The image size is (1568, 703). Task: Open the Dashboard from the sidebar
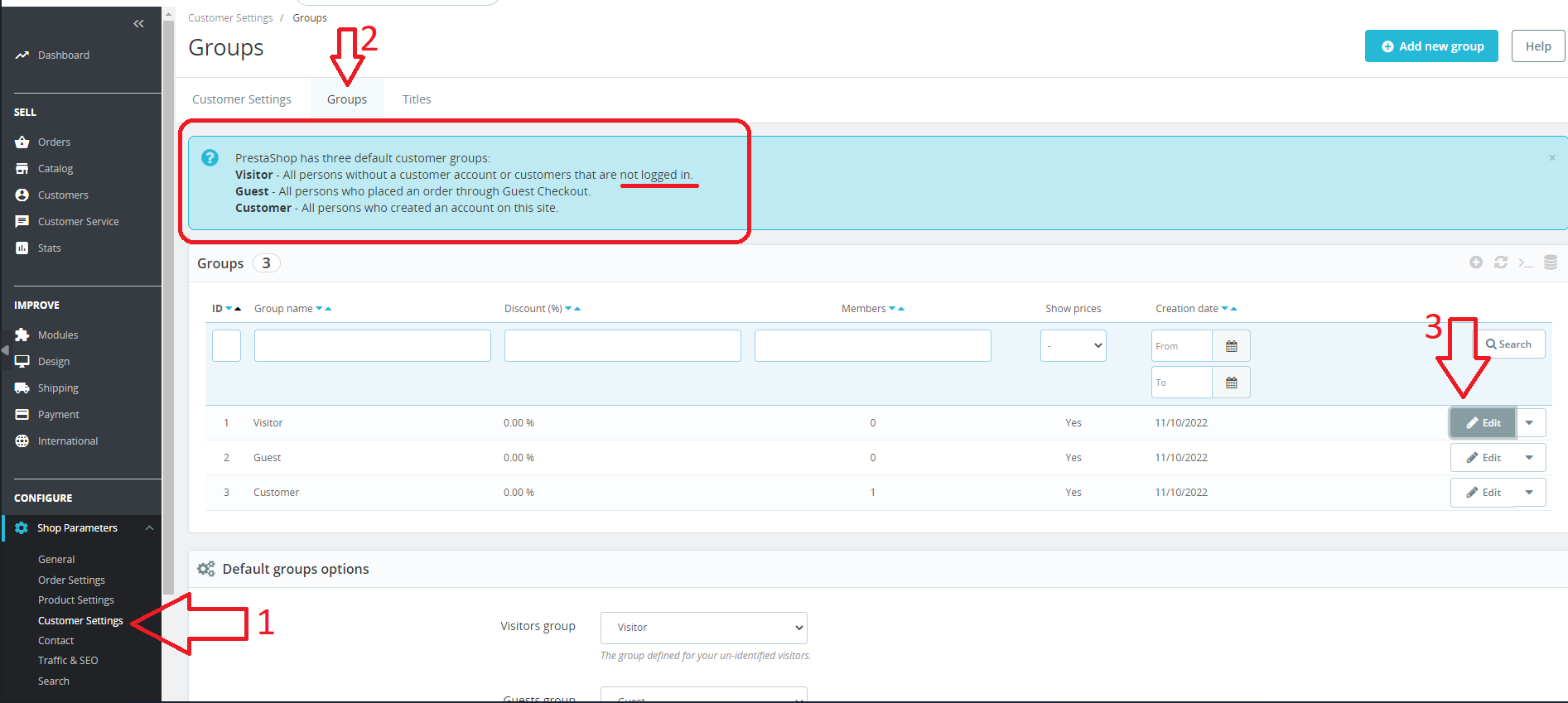pyautogui.click(x=64, y=55)
